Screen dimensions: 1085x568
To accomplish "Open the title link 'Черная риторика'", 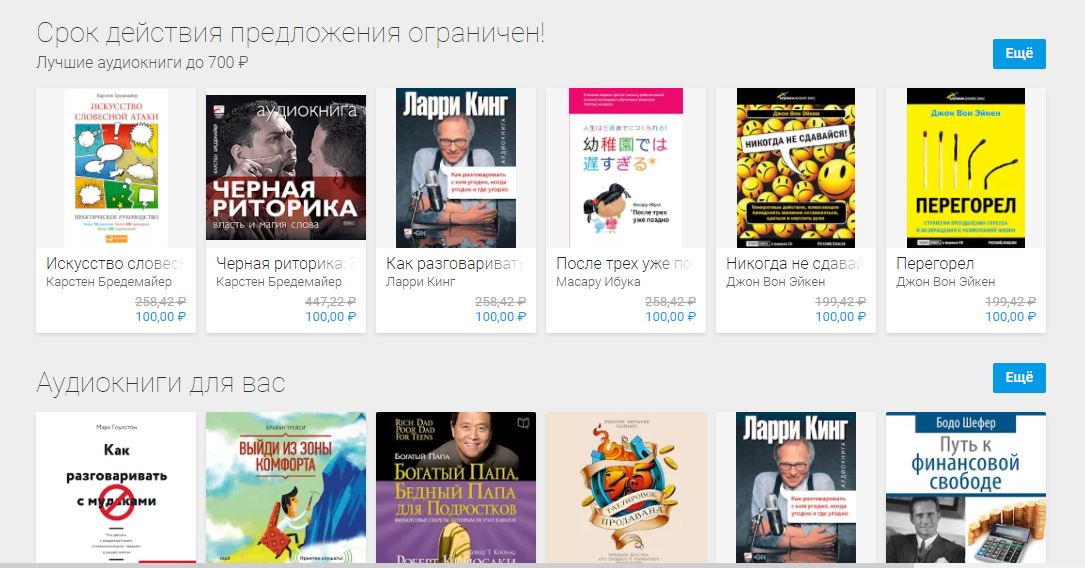I will (280, 264).
